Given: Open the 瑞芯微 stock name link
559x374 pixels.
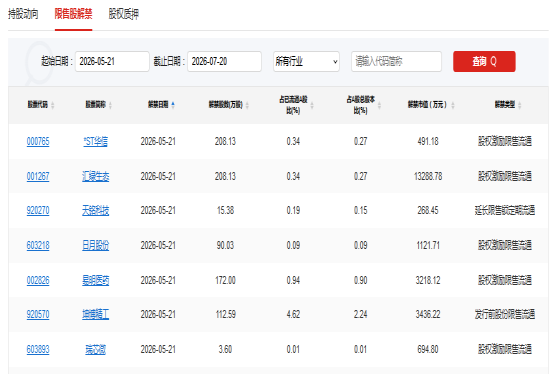Looking at the screenshot, I should pyautogui.click(x=96, y=349).
